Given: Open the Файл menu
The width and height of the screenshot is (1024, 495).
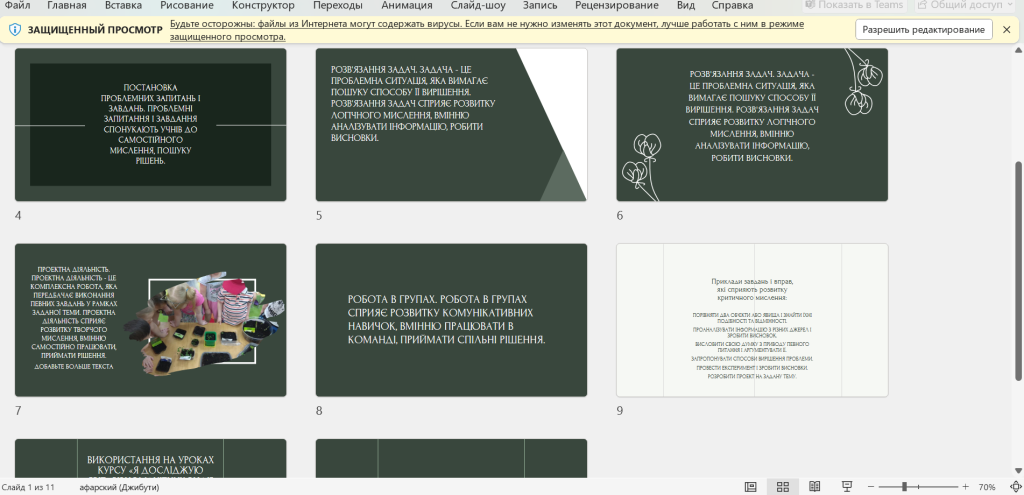Looking at the screenshot, I should pyautogui.click(x=17, y=5).
